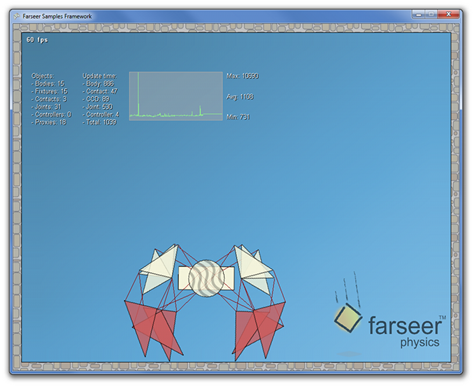Select the 'Bodies' count line

click(48, 84)
